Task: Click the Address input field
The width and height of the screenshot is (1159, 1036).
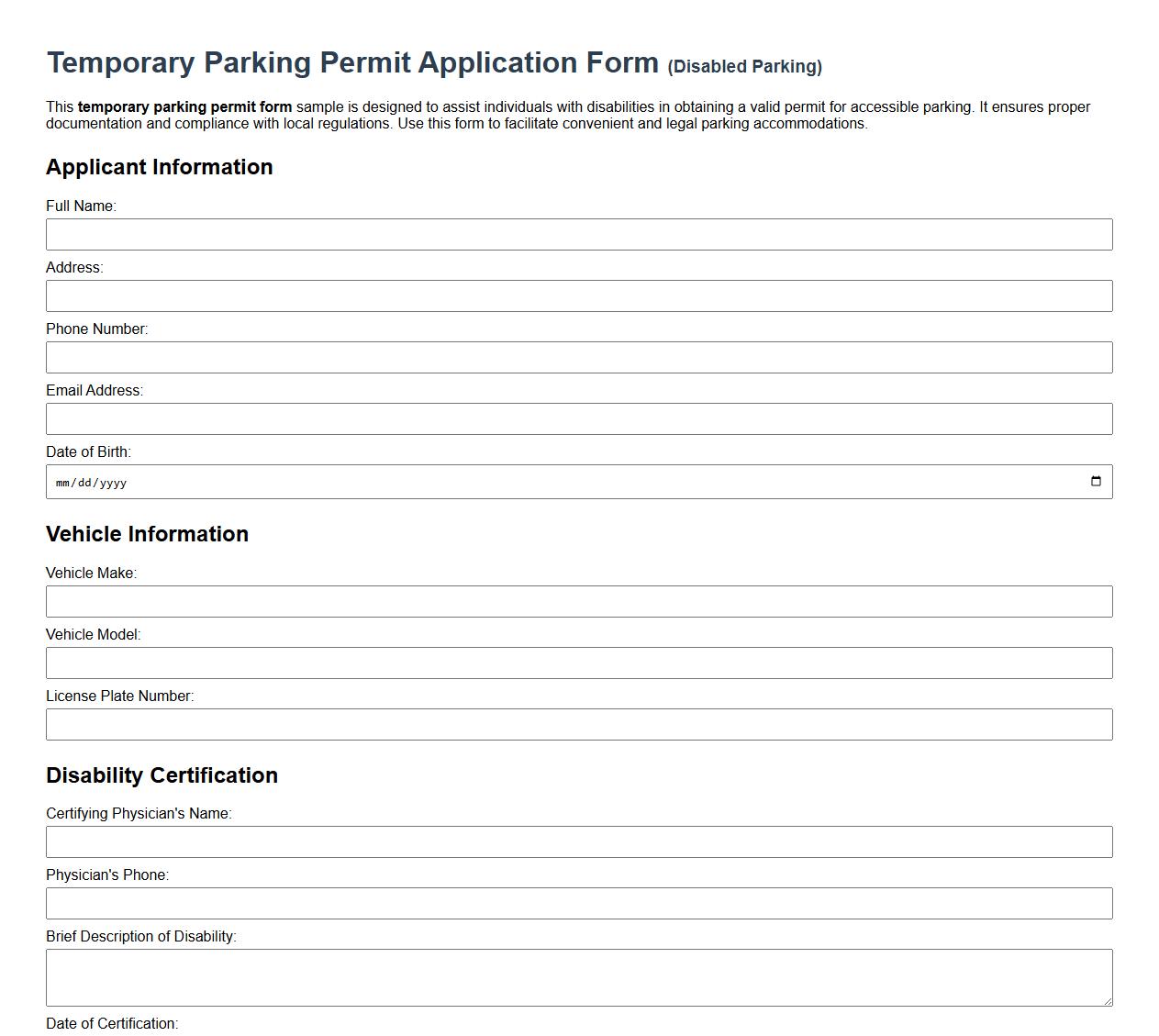Action: pos(578,295)
